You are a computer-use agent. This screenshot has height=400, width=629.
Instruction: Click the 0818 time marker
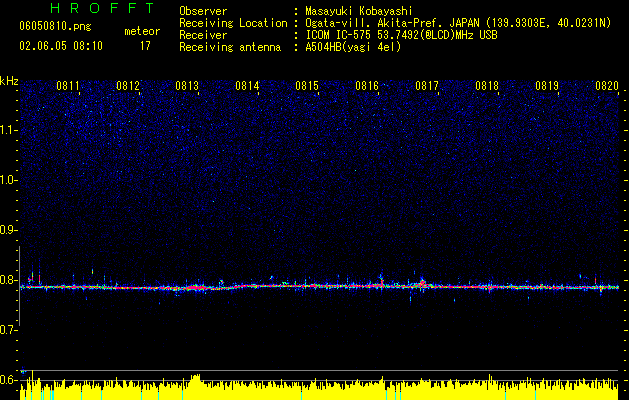[x=487, y=86]
